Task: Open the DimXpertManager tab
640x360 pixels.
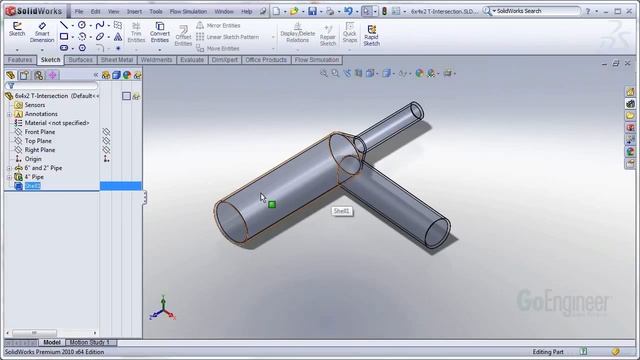Action: [x=52, y=75]
